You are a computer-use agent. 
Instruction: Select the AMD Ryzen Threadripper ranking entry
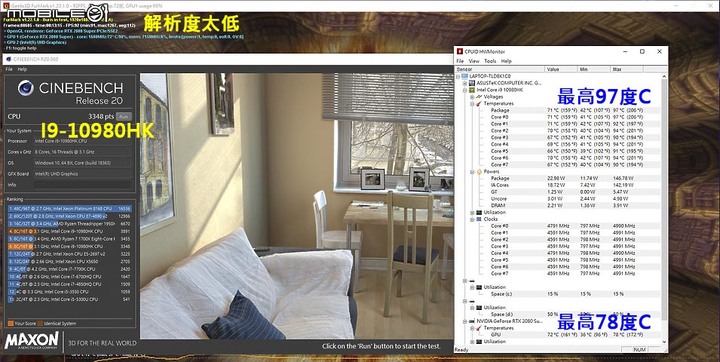[69, 224]
